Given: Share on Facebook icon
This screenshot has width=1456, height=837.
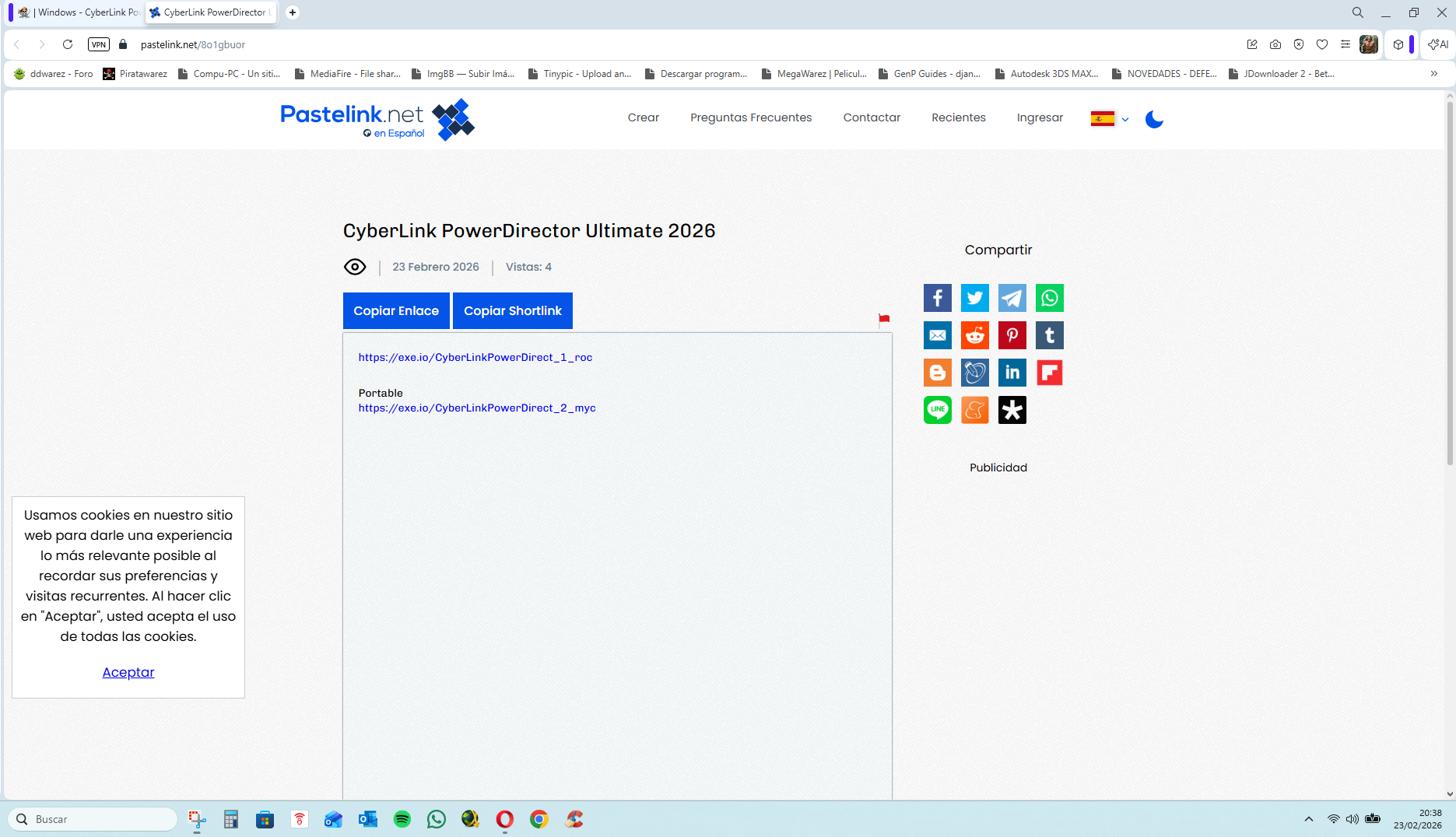Looking at the screenshot, I should [937, 298].
